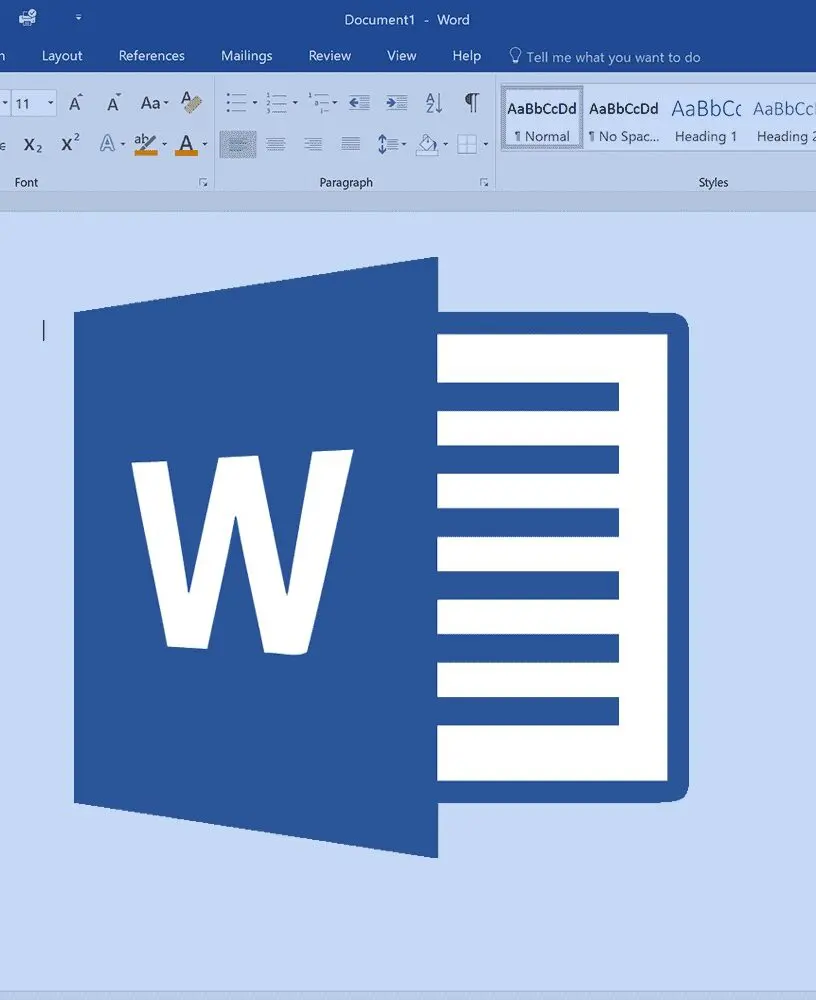Expand the highlight color dropdown arrow
Screen dimensions: 816x1000
pyautogui.click(x=165, y=144)
